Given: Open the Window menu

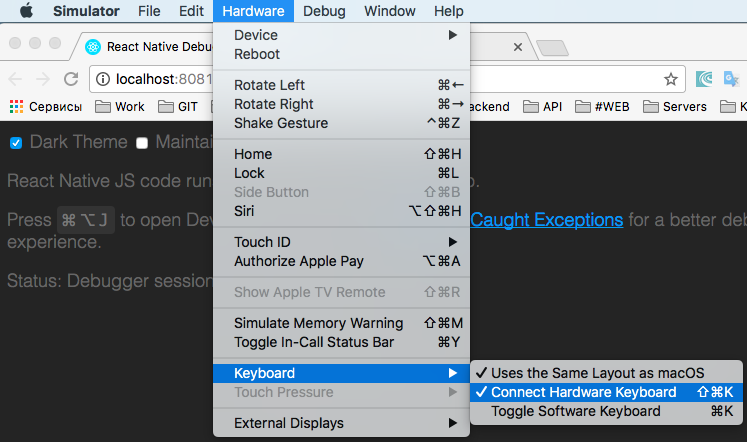Looking at the screenshot, I should (390, 11).
